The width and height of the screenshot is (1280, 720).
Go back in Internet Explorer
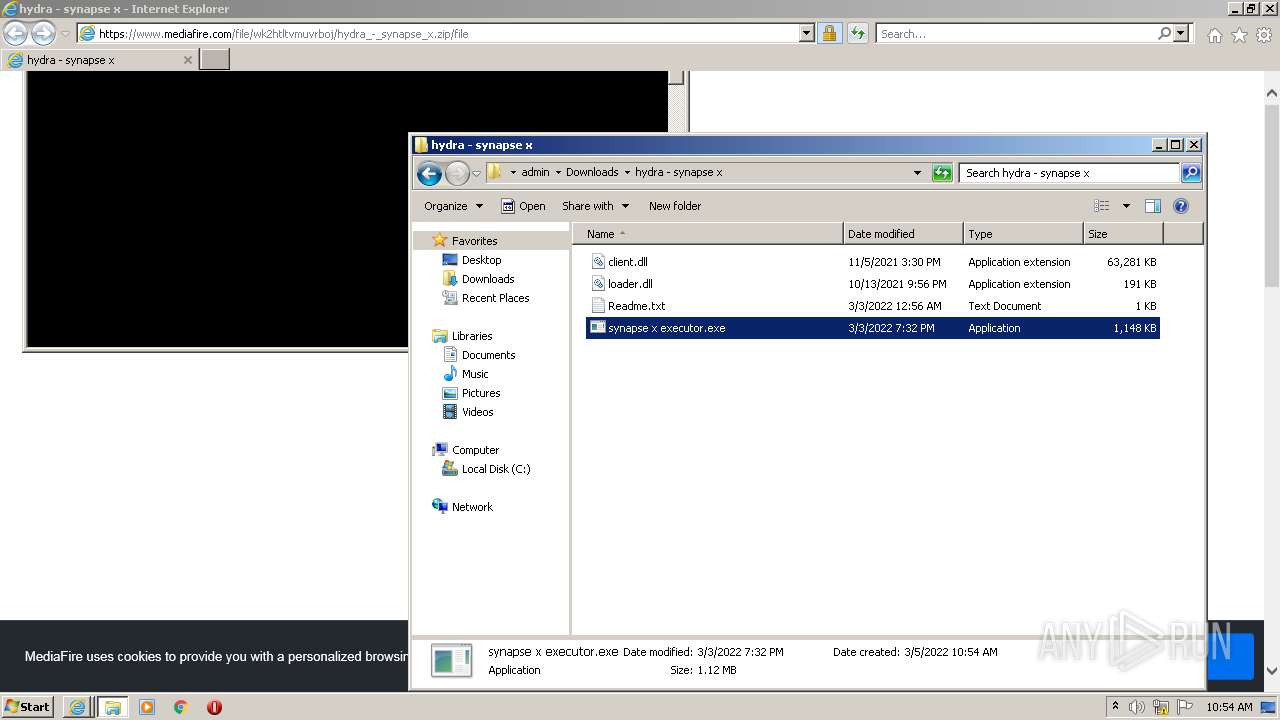[x=16, y=34]
